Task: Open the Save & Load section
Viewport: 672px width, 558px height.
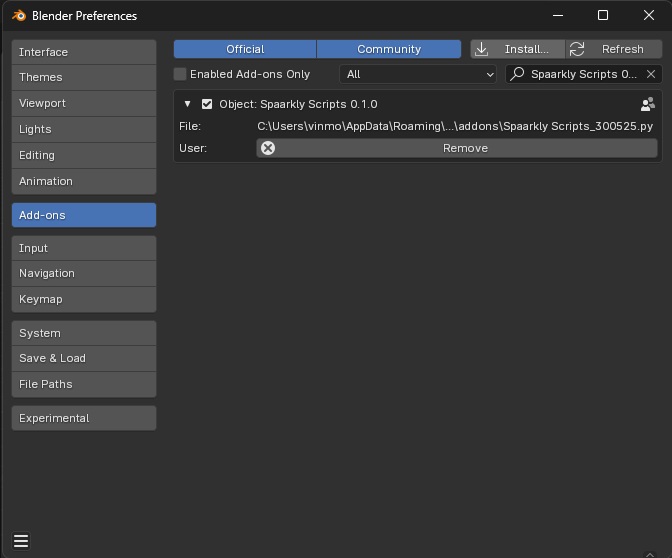Action: (84, 358)
